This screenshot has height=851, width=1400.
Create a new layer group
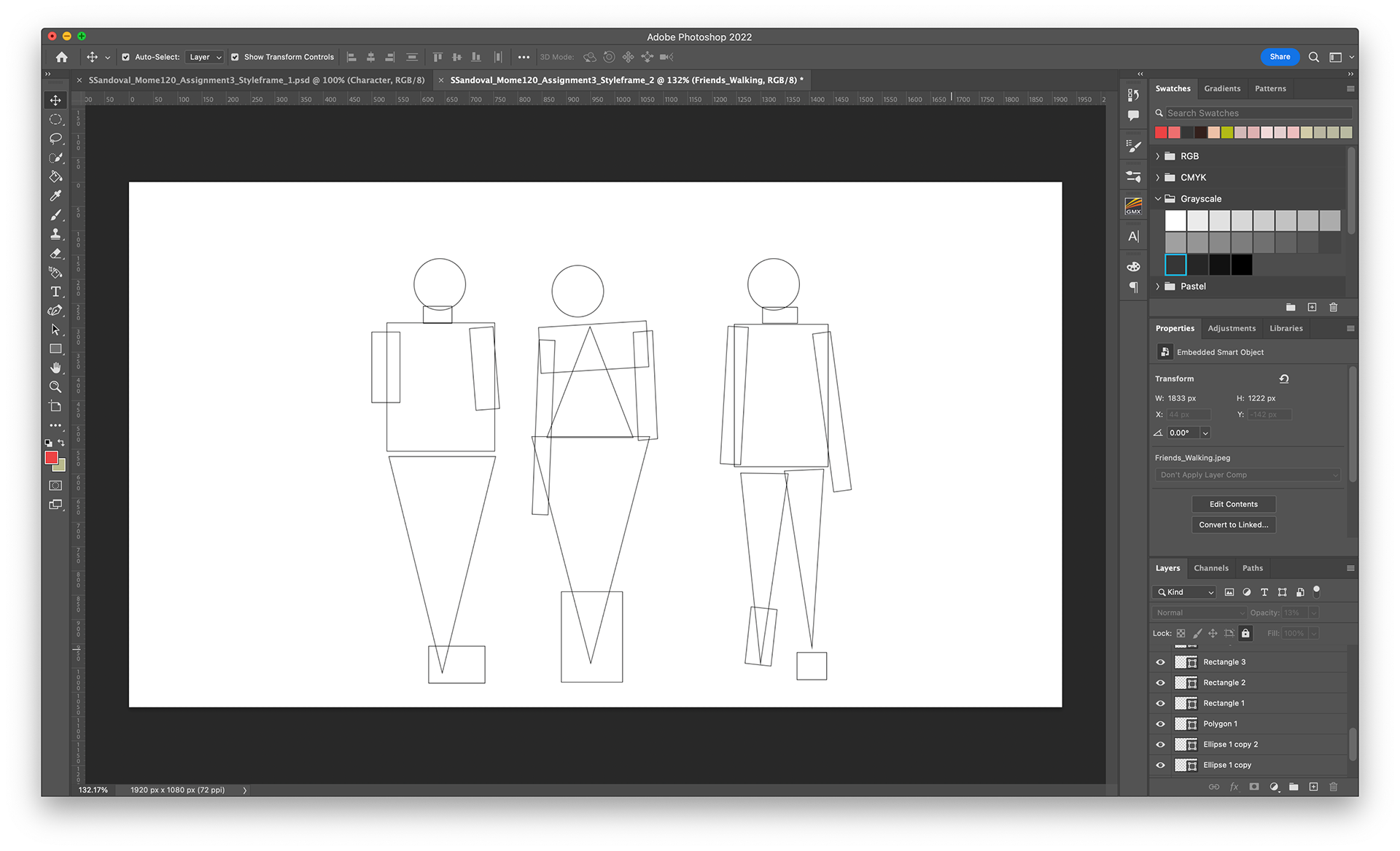click(x=1294, y=787)
